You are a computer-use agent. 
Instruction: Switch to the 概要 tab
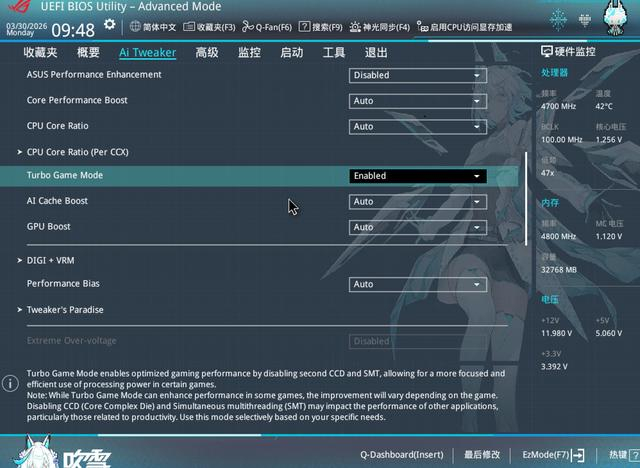tap(88, 53)
